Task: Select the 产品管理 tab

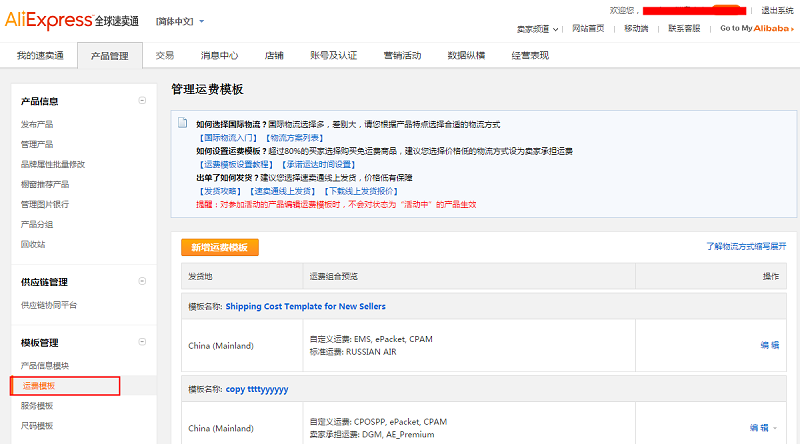Action: pos(110,56)
